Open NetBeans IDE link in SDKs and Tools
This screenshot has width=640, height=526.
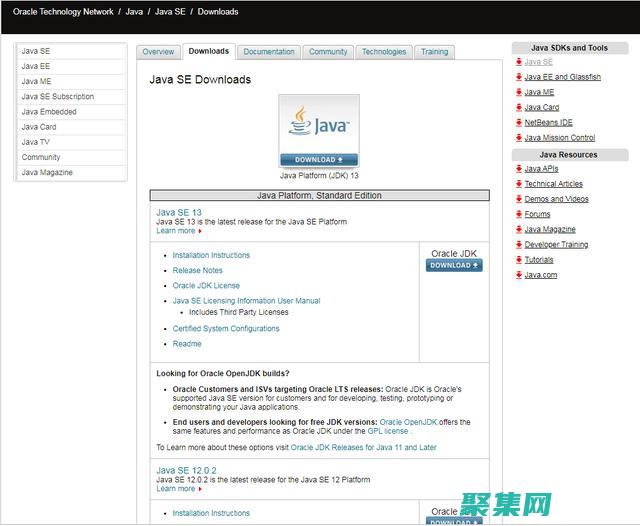pos(549,122)
